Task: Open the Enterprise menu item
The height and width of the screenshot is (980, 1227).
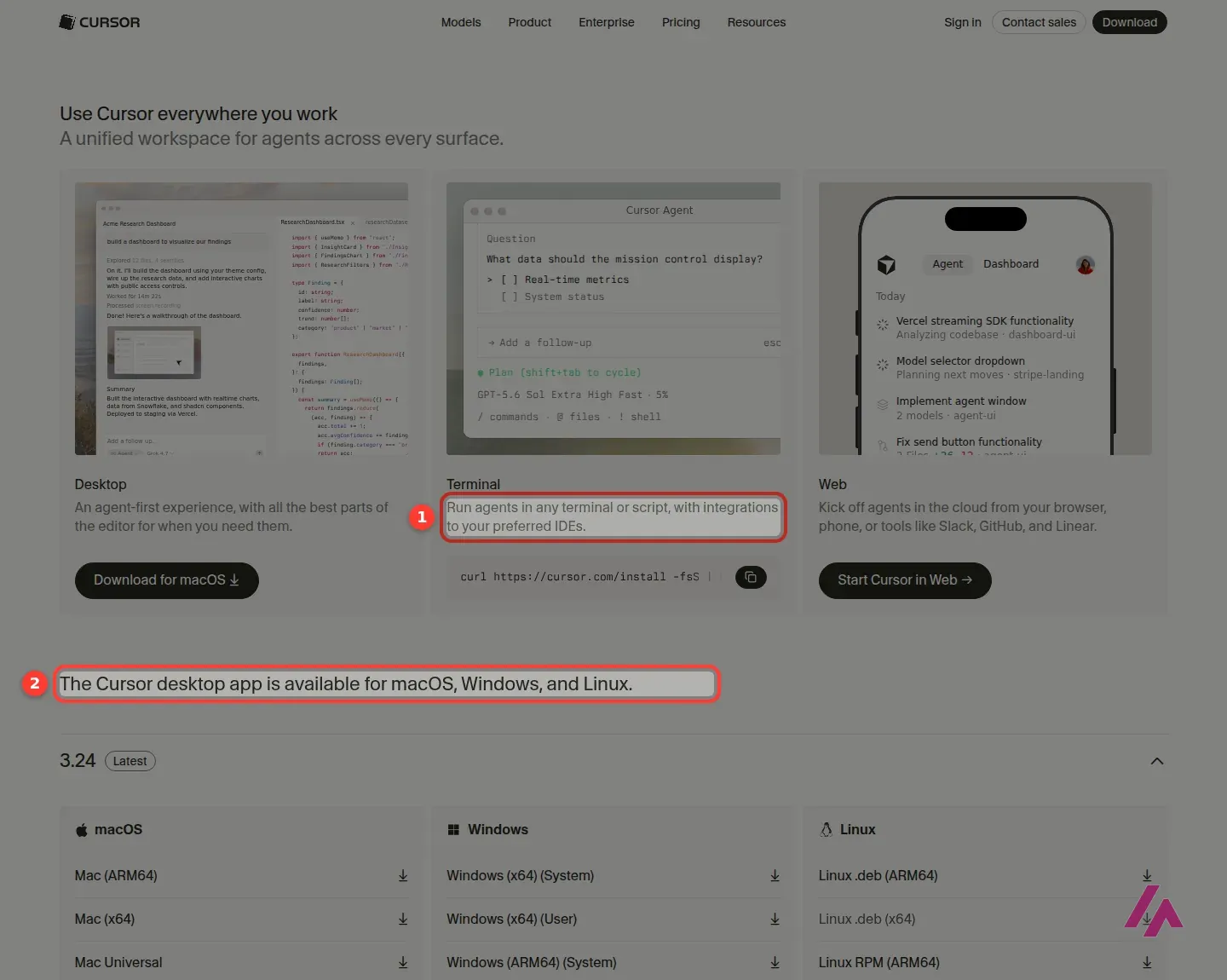Action: tap(607, 22)
